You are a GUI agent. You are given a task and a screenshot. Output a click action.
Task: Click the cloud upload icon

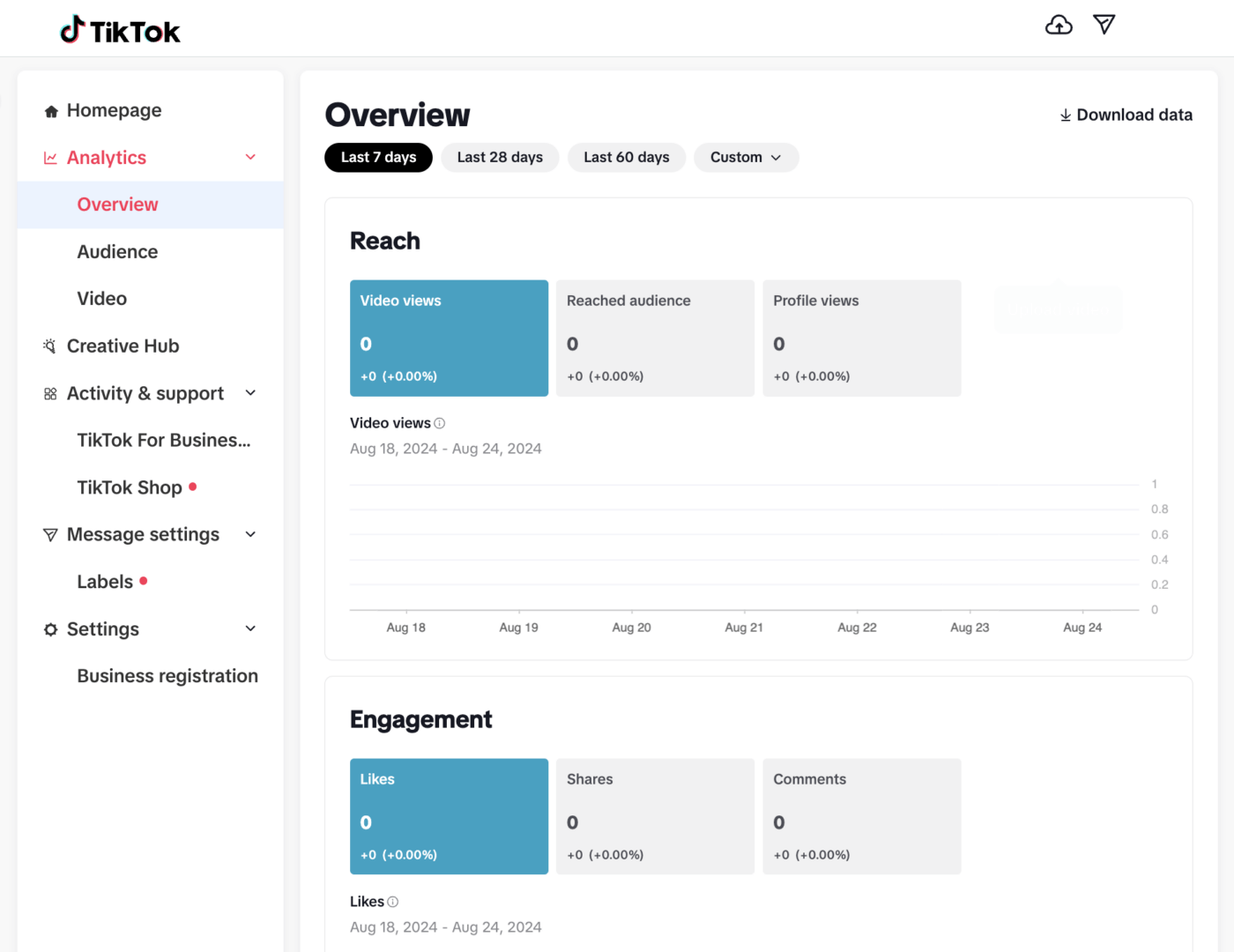click(1059, 25)
